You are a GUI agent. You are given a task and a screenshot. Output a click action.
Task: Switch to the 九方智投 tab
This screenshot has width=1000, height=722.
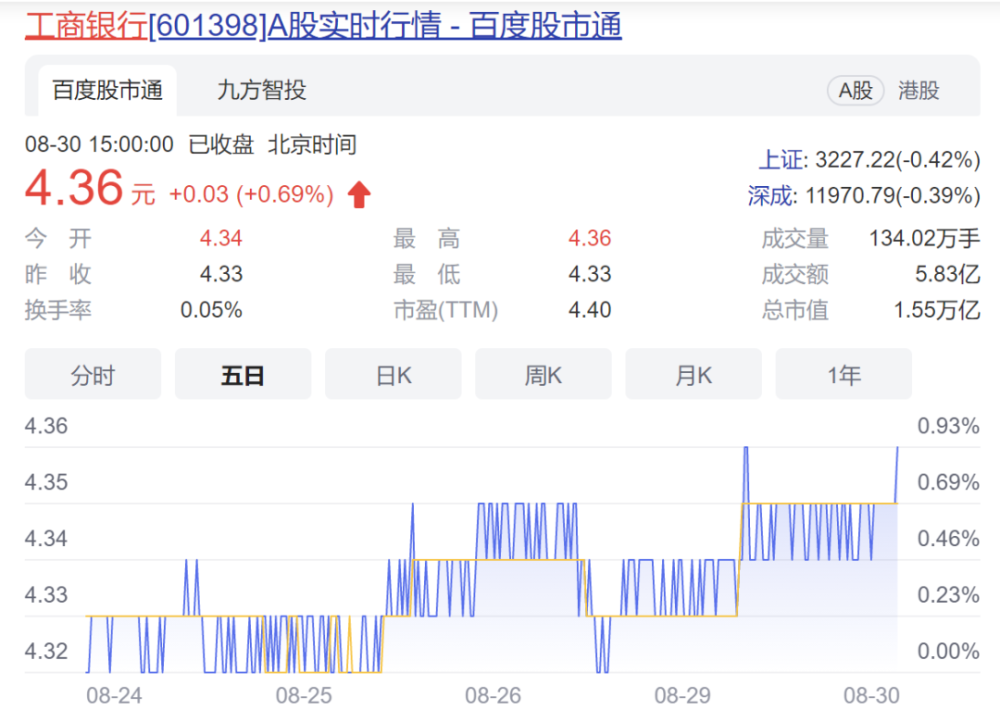tap(261, 91)
